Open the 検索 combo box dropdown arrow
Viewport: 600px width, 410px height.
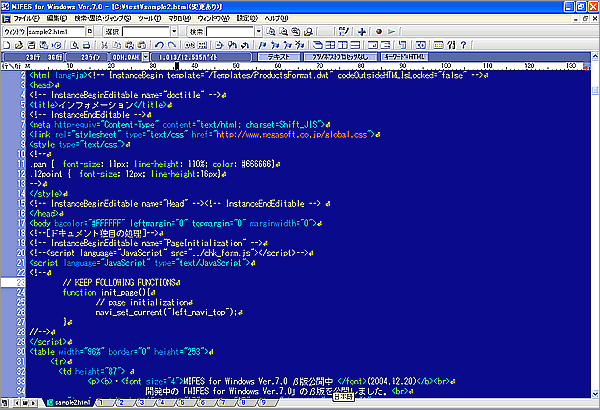point(259,32)
